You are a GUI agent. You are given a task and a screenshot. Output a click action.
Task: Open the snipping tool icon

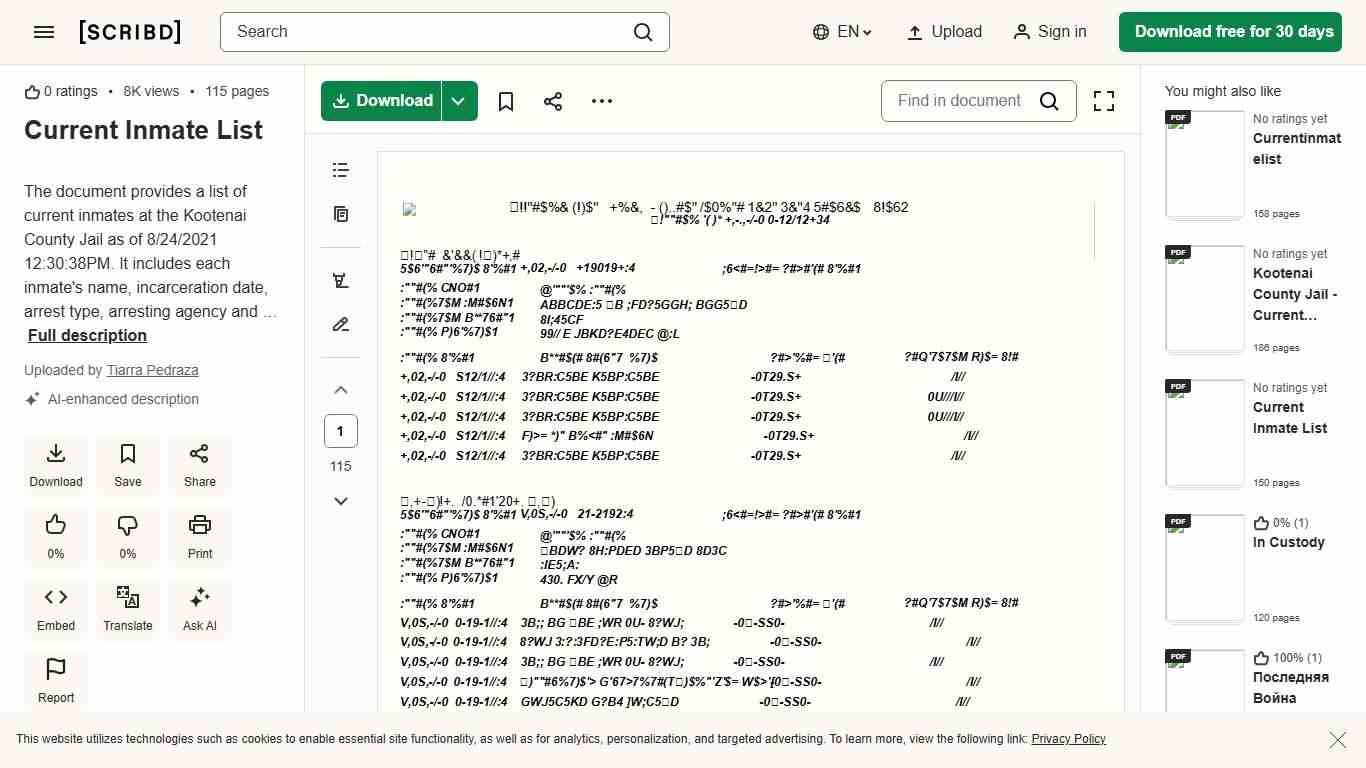(x=340, y=280)
